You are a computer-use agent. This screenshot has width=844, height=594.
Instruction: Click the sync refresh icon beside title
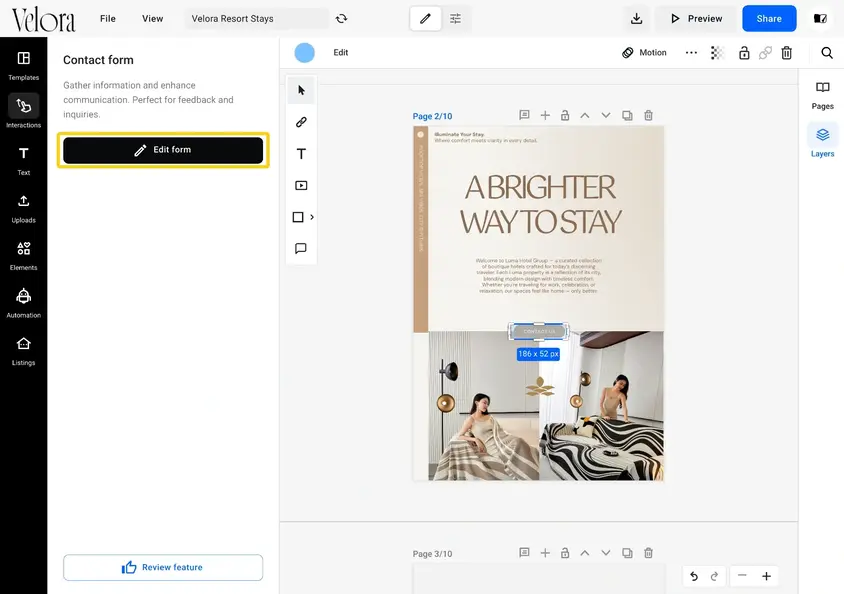click(341, 19)
